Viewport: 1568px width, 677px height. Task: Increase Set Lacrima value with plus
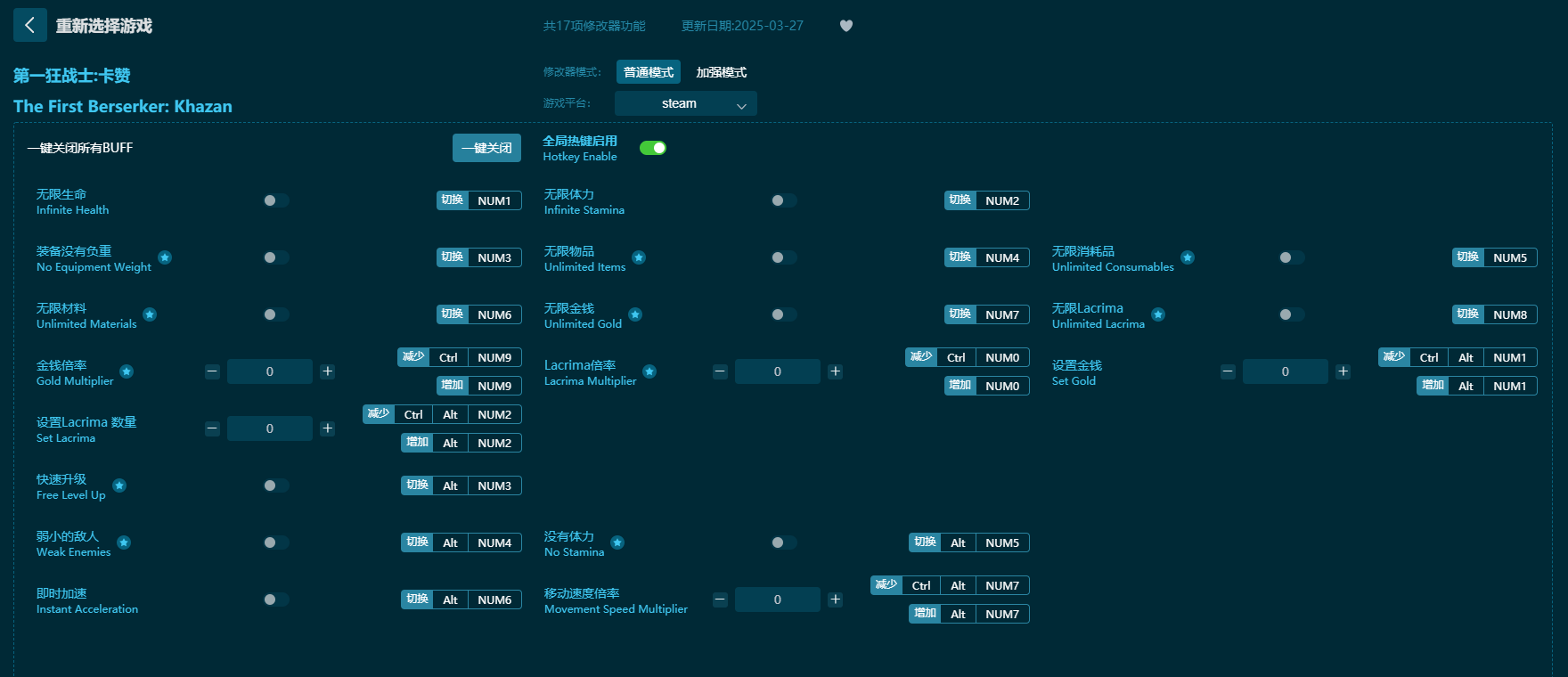[x=328, y=428]
